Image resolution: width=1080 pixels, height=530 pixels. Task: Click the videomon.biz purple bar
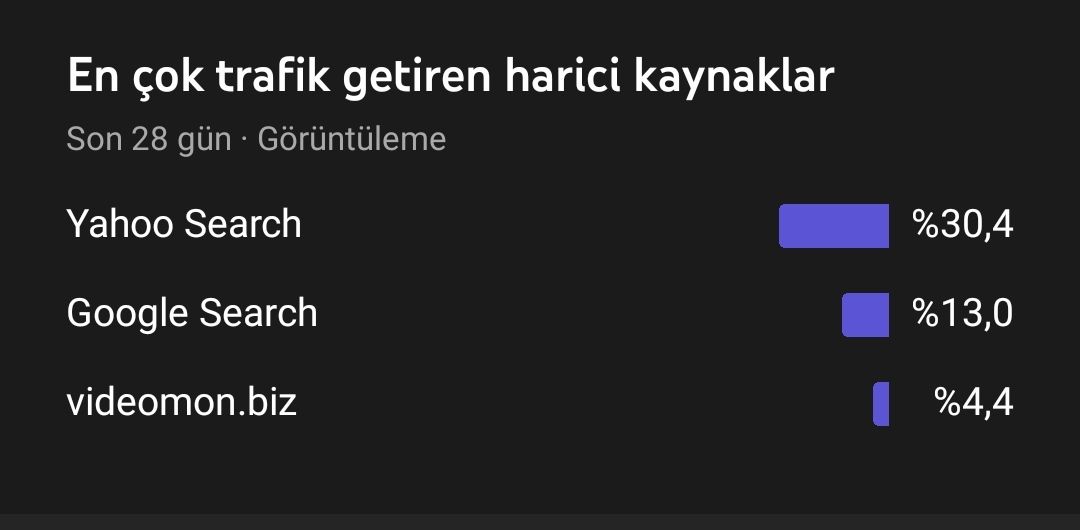point(881,404)
